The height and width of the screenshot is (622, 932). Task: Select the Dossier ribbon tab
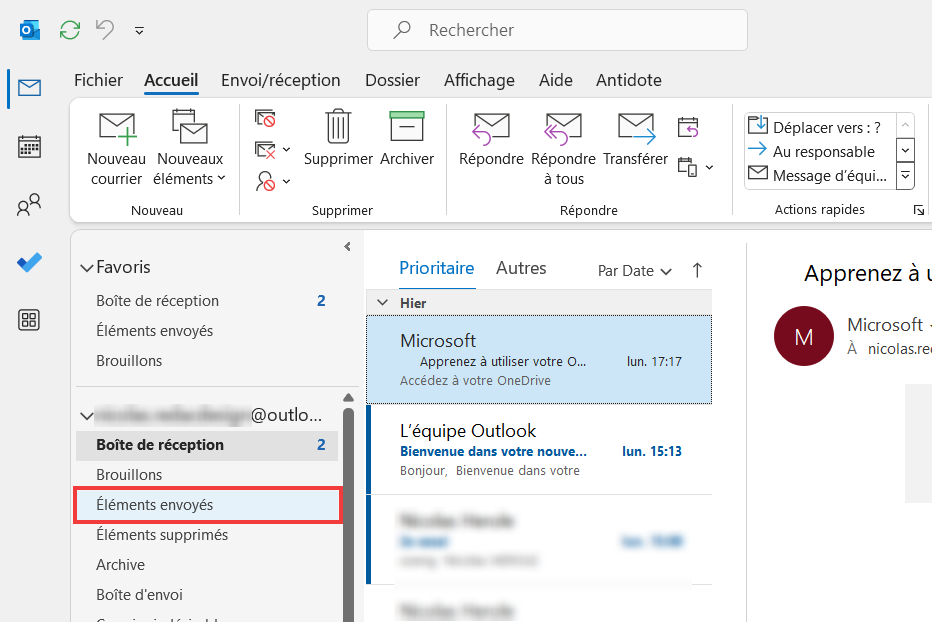click(392, 80)
